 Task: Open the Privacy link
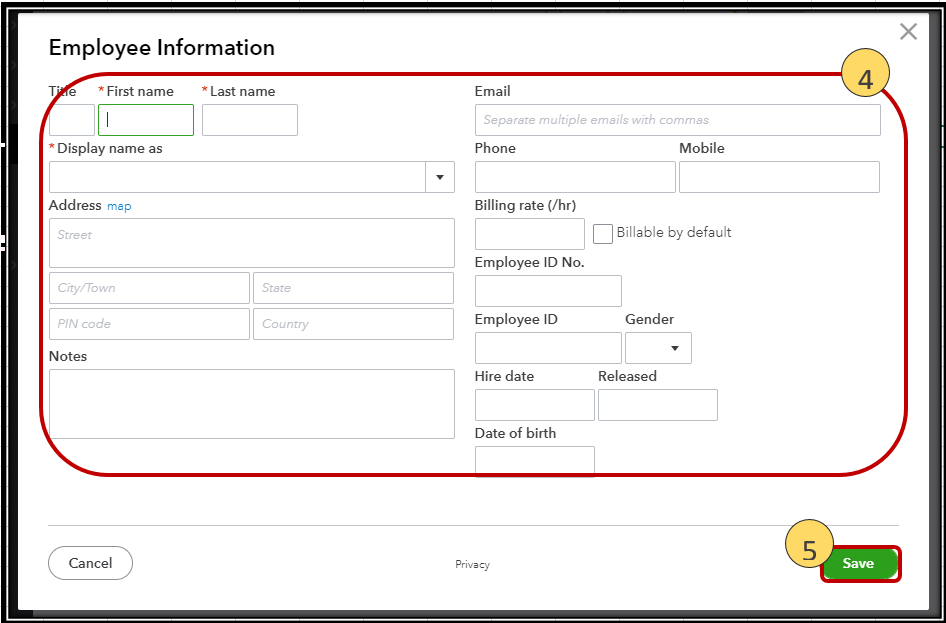[472, 565]
